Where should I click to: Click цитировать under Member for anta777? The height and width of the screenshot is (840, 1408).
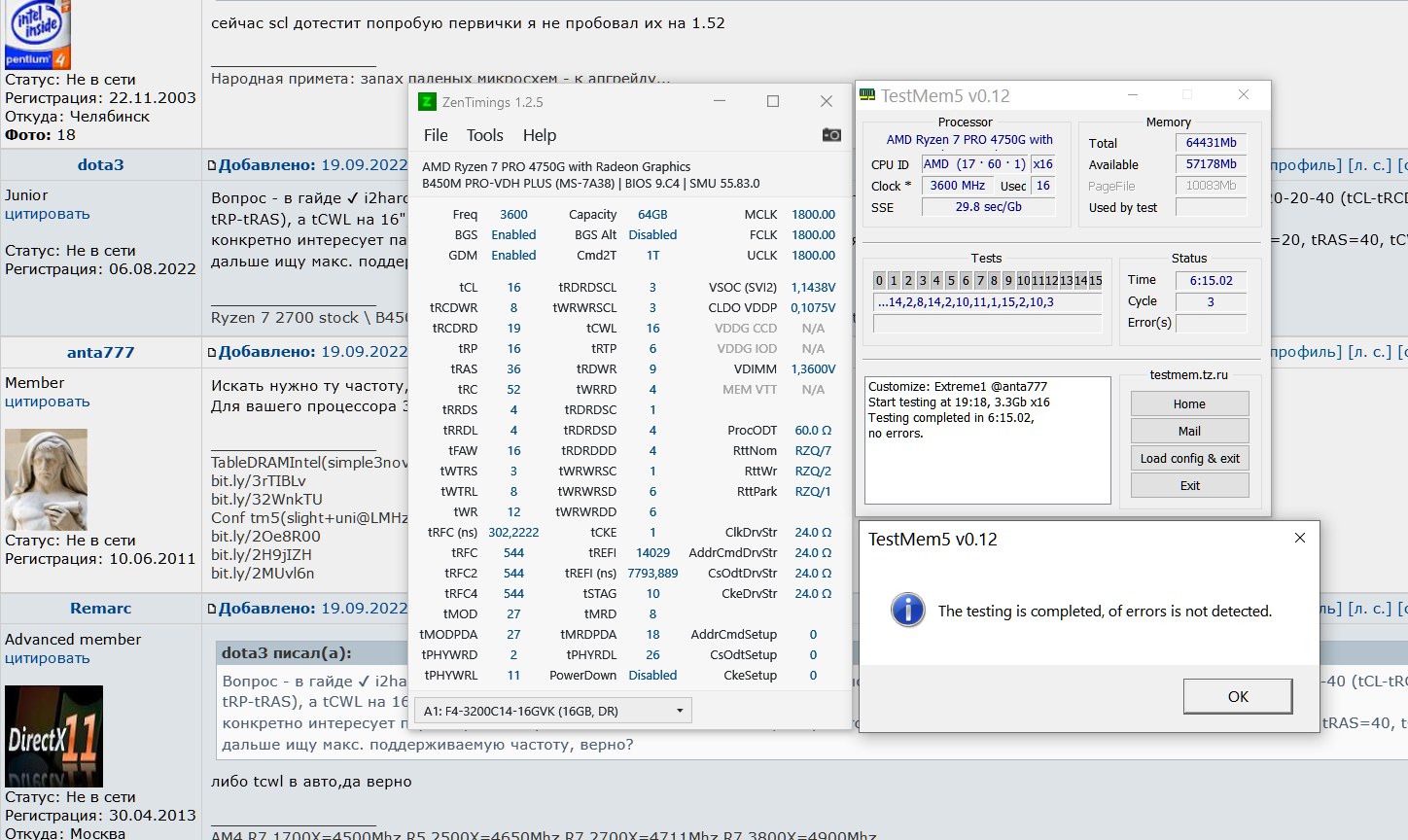pos(48,402)
